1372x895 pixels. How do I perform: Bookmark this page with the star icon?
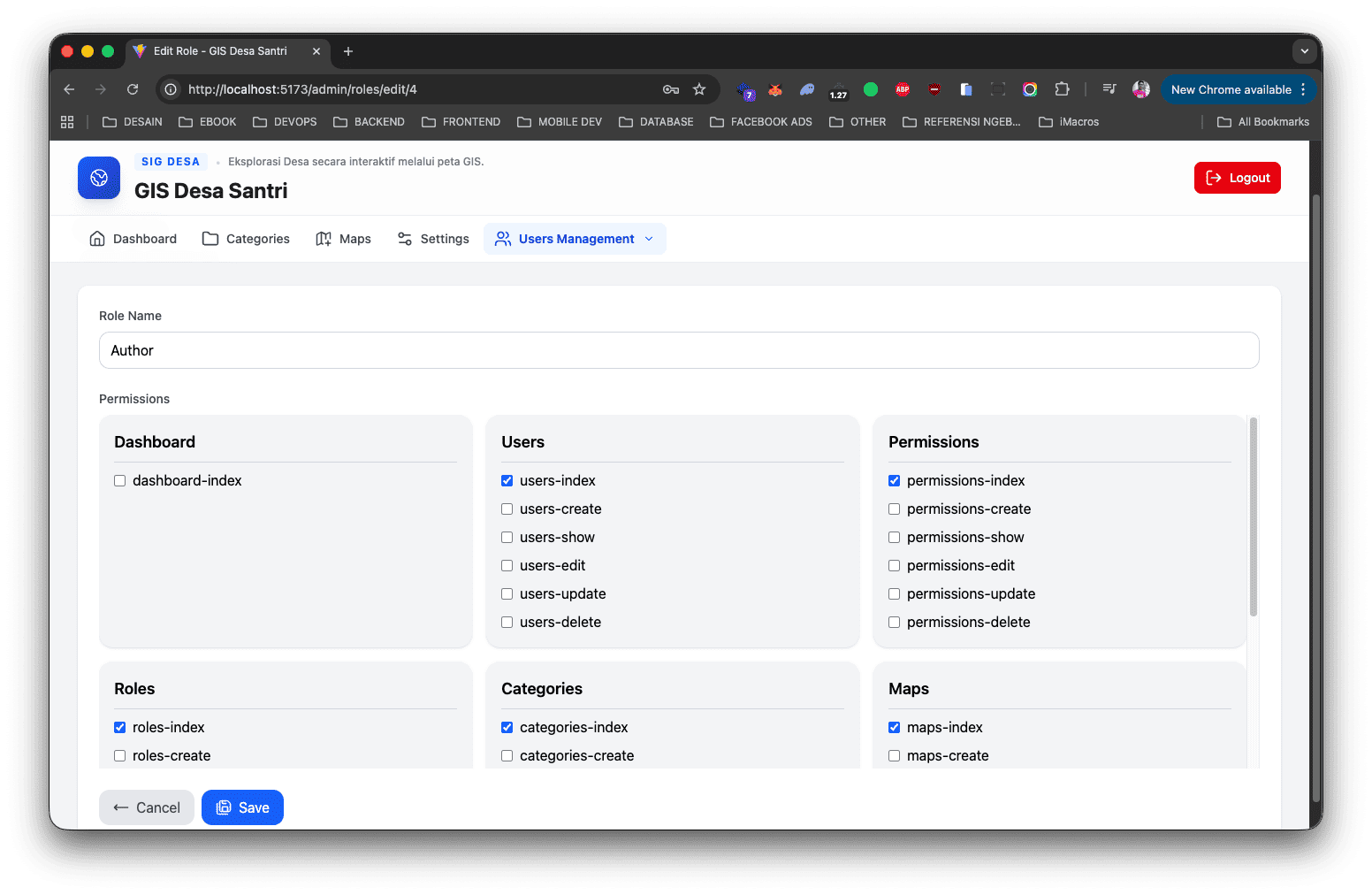(699, 89)
